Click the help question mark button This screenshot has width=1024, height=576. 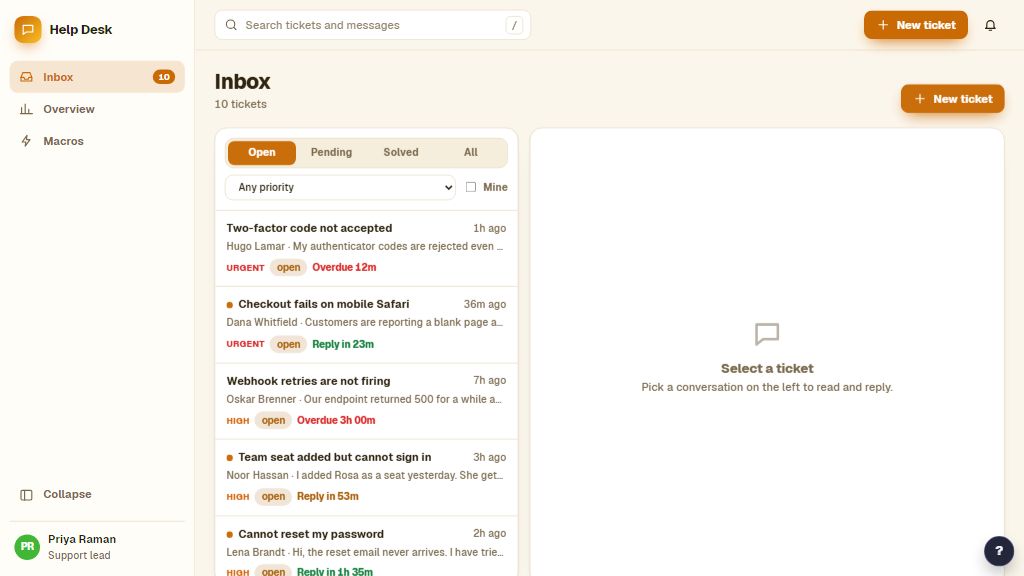pos(999,551)
